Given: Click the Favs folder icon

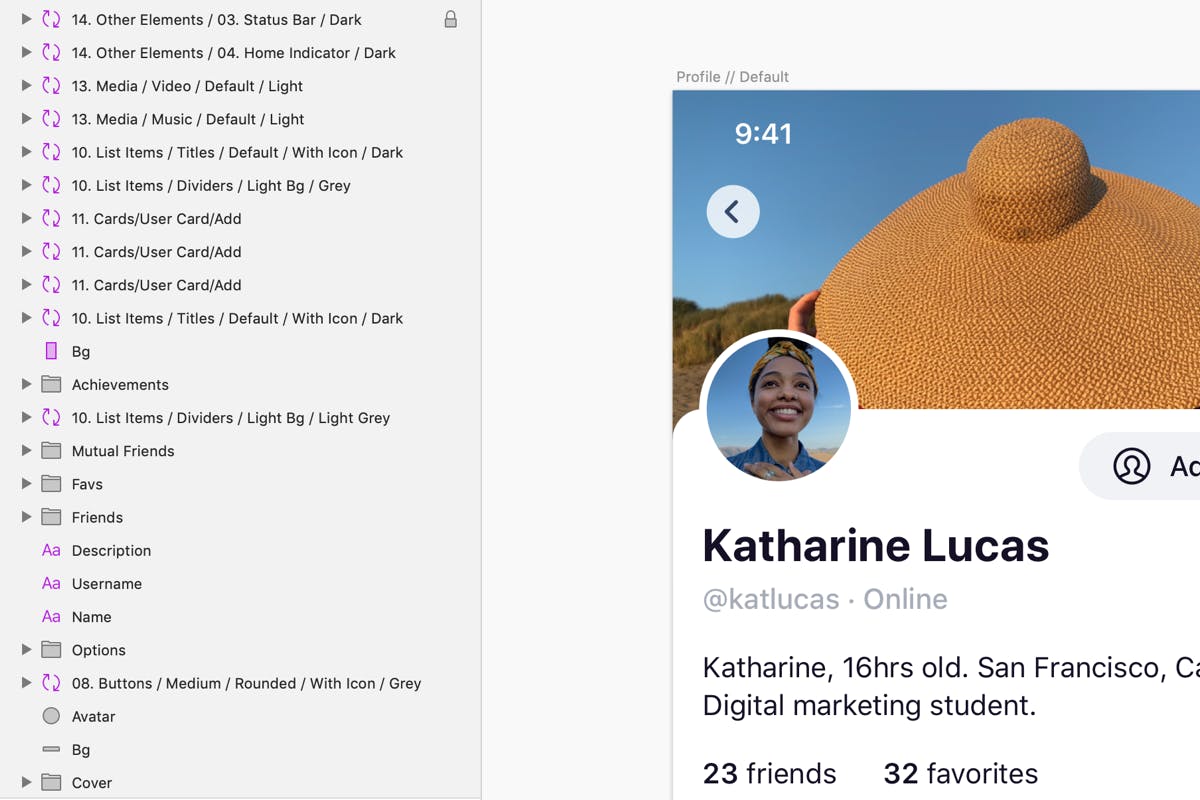Looking at the screenshot, I should tap(51, 483).
